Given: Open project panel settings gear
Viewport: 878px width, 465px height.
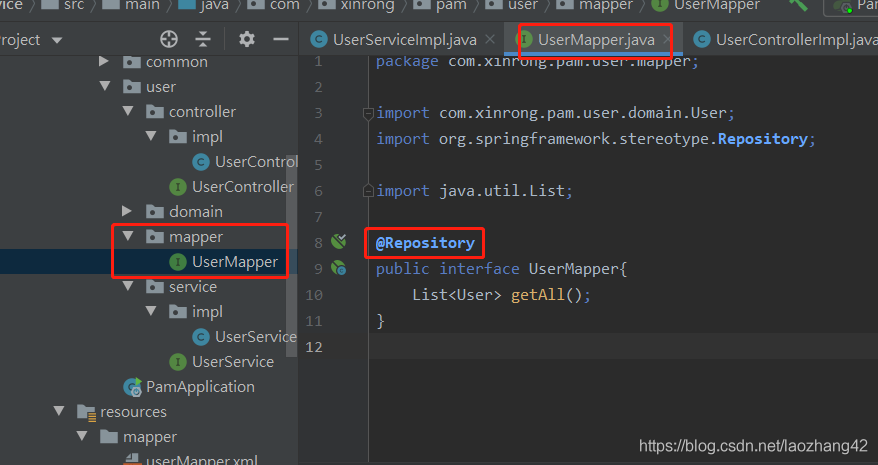Looking at the screenshot, I should (247, 39).
